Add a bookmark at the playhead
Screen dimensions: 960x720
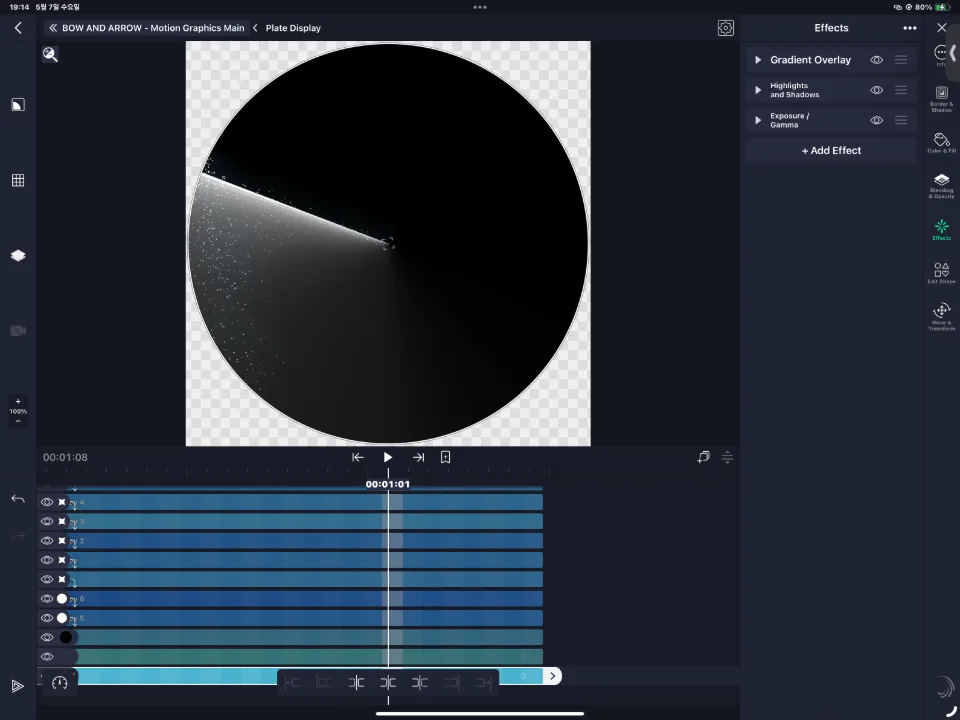[x=446, y=457]
